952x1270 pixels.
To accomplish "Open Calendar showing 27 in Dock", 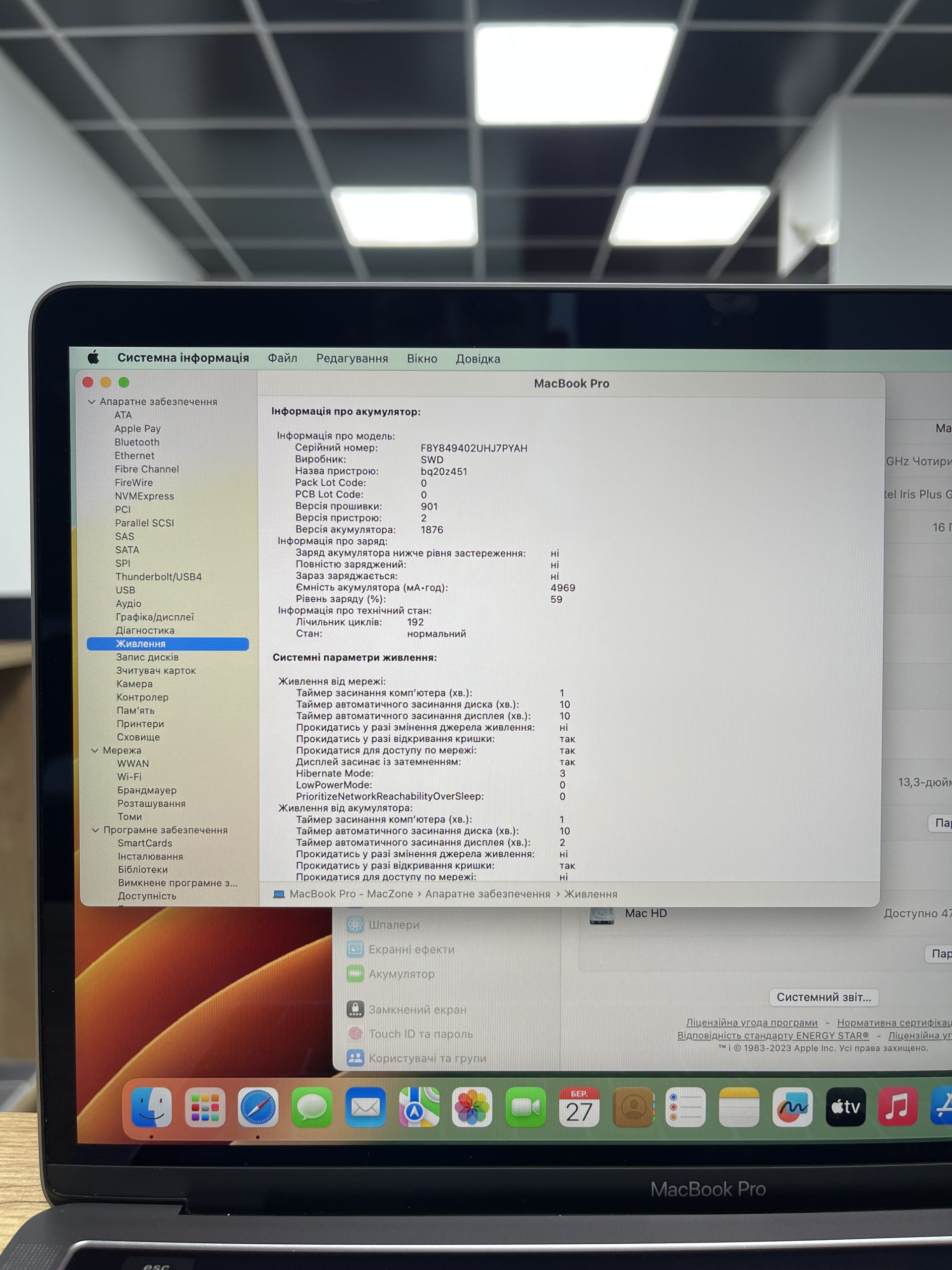I will coord(579,1106).
